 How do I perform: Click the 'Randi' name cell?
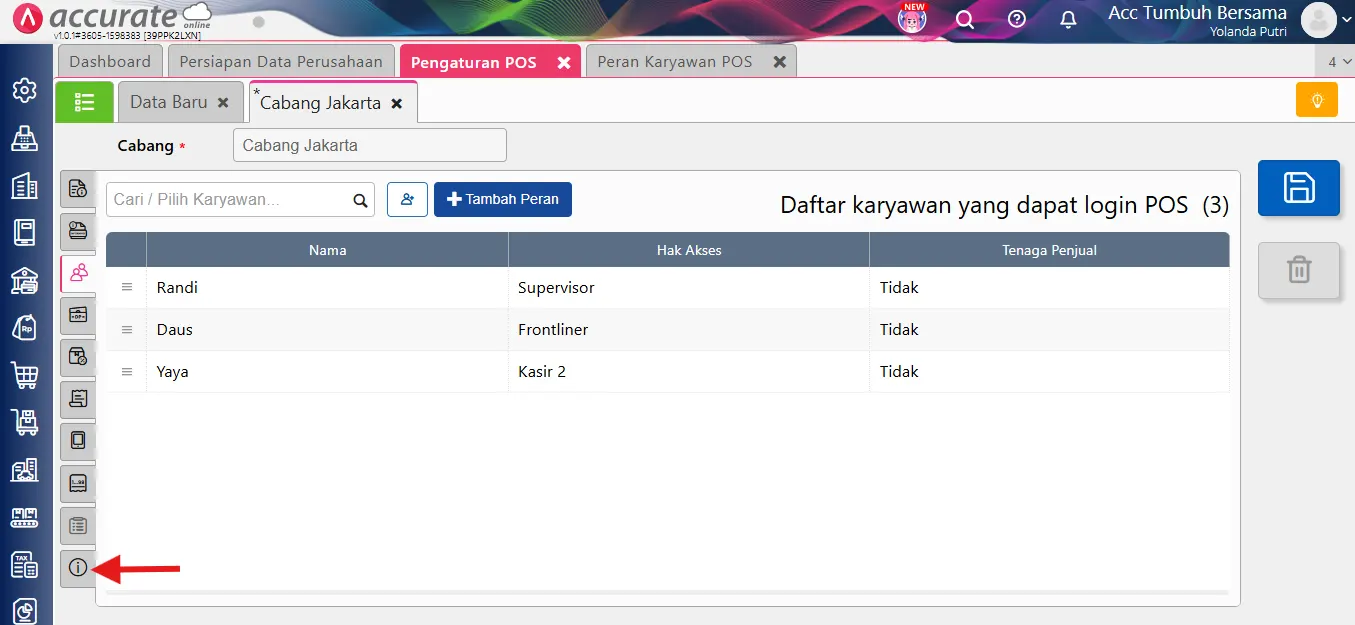(327, 287)
